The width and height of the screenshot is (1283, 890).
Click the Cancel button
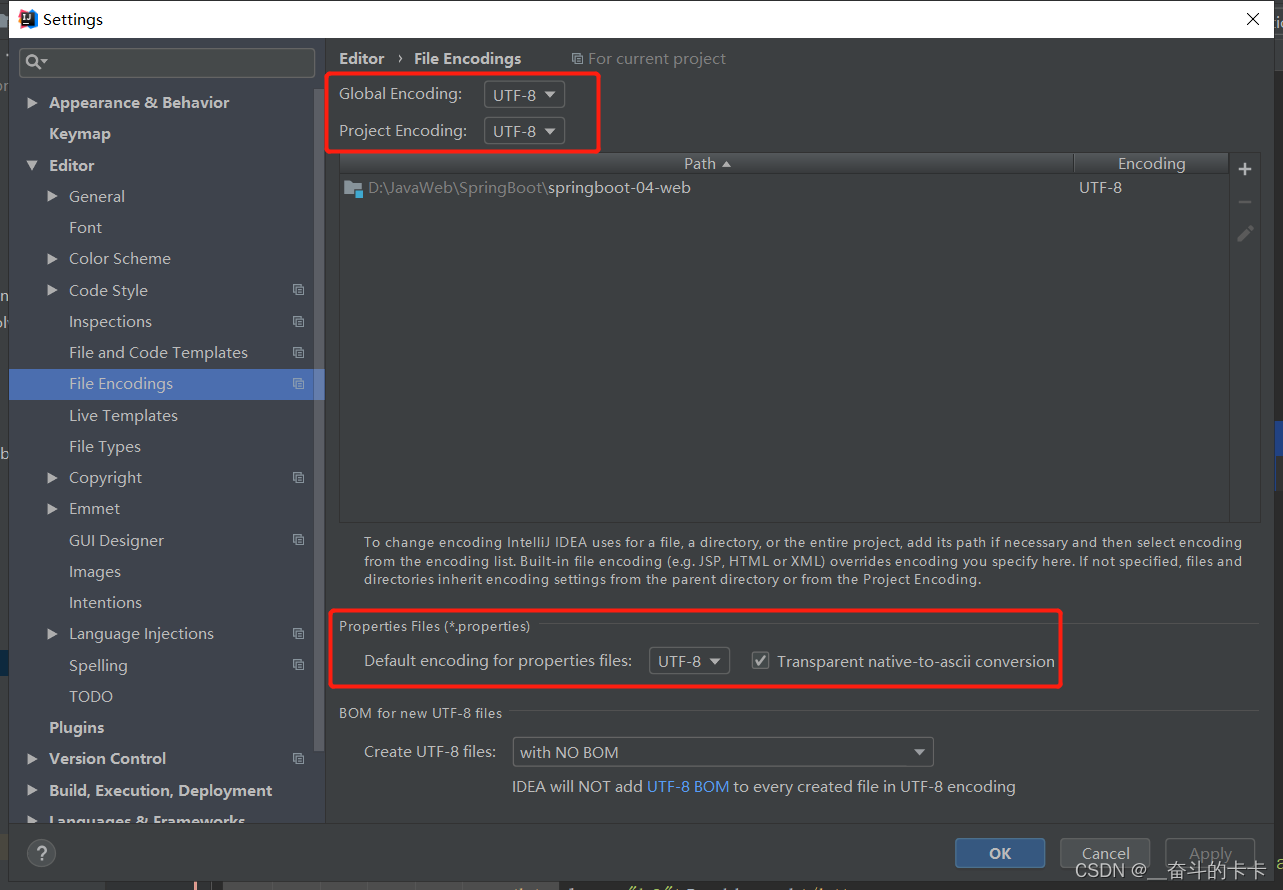(x=1105, y=853)
